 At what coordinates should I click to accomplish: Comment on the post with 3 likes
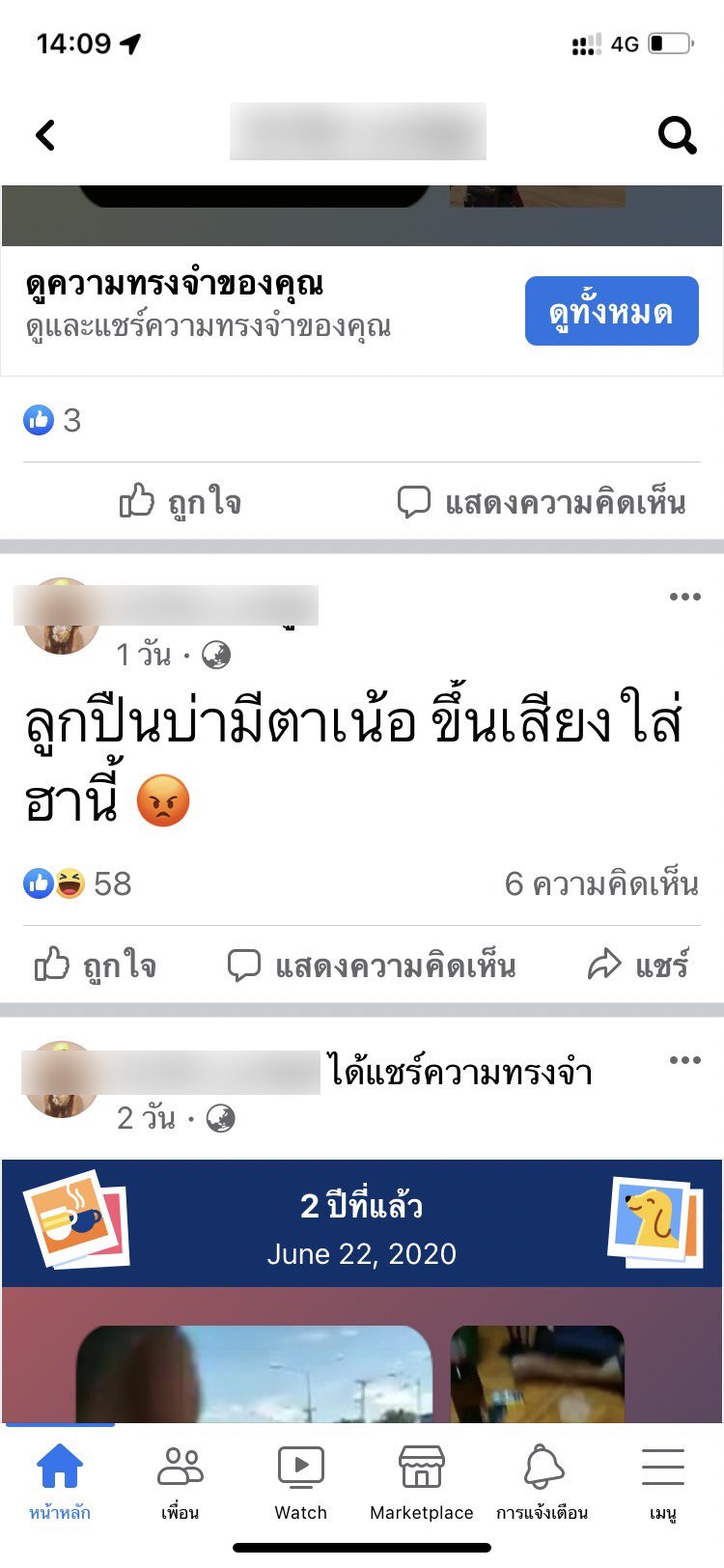pos(542,502)
